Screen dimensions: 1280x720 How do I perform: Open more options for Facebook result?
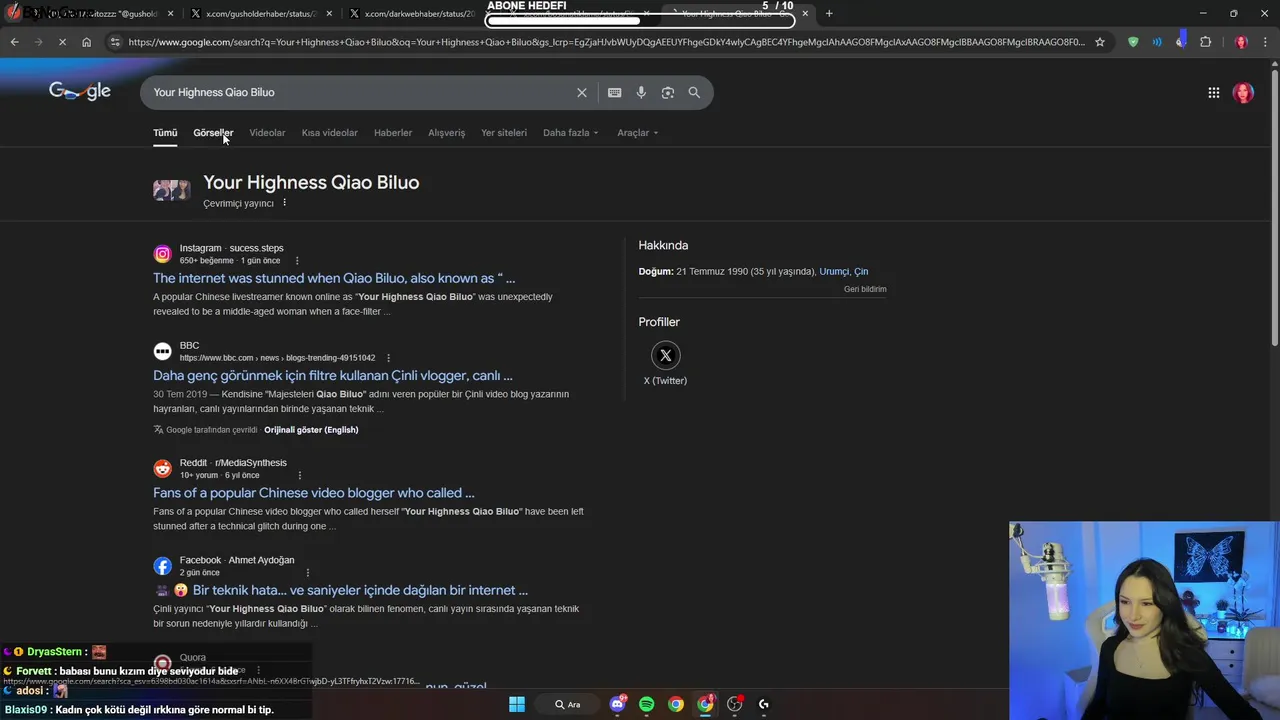tap(308, 573)
